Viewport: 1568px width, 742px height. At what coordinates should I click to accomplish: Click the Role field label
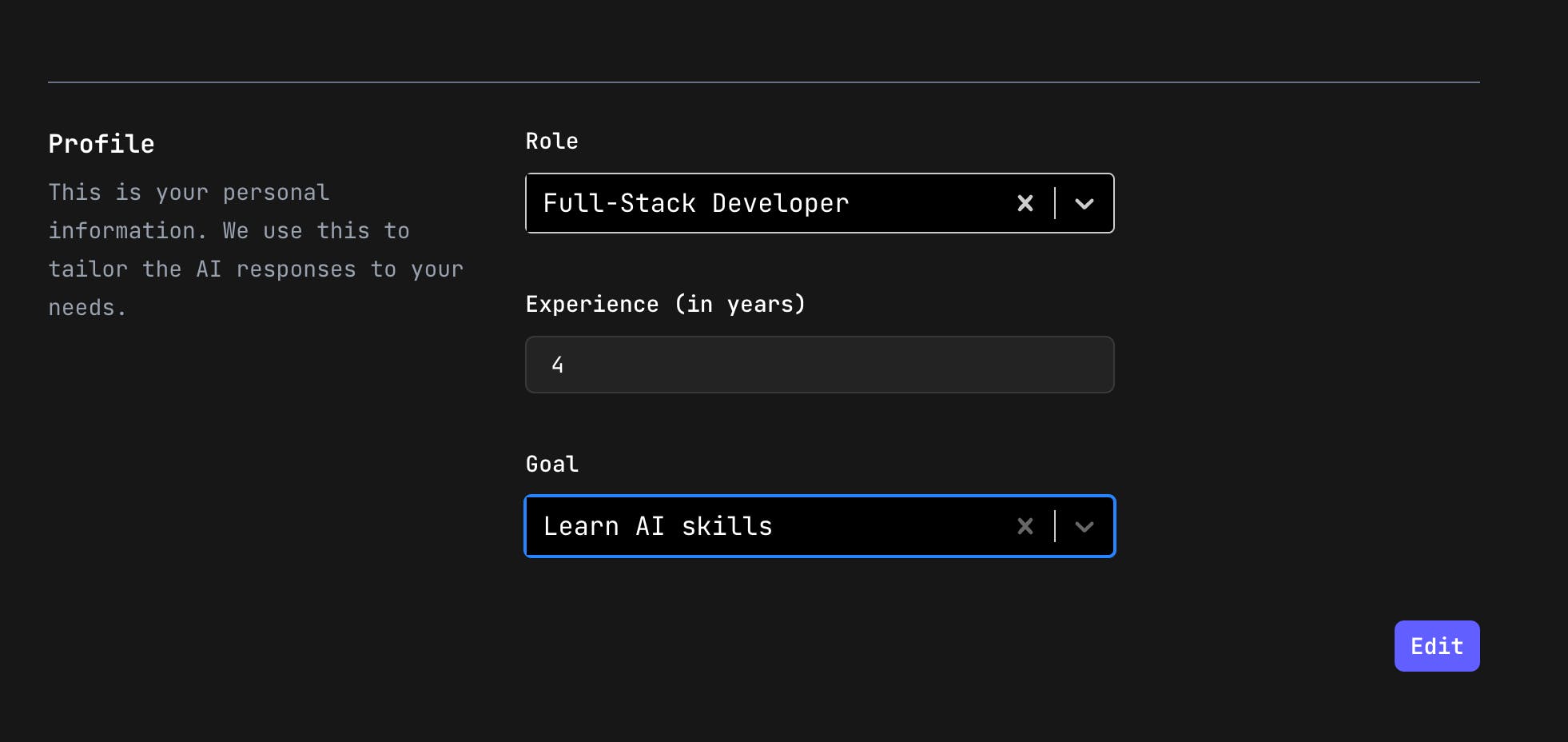551,142
